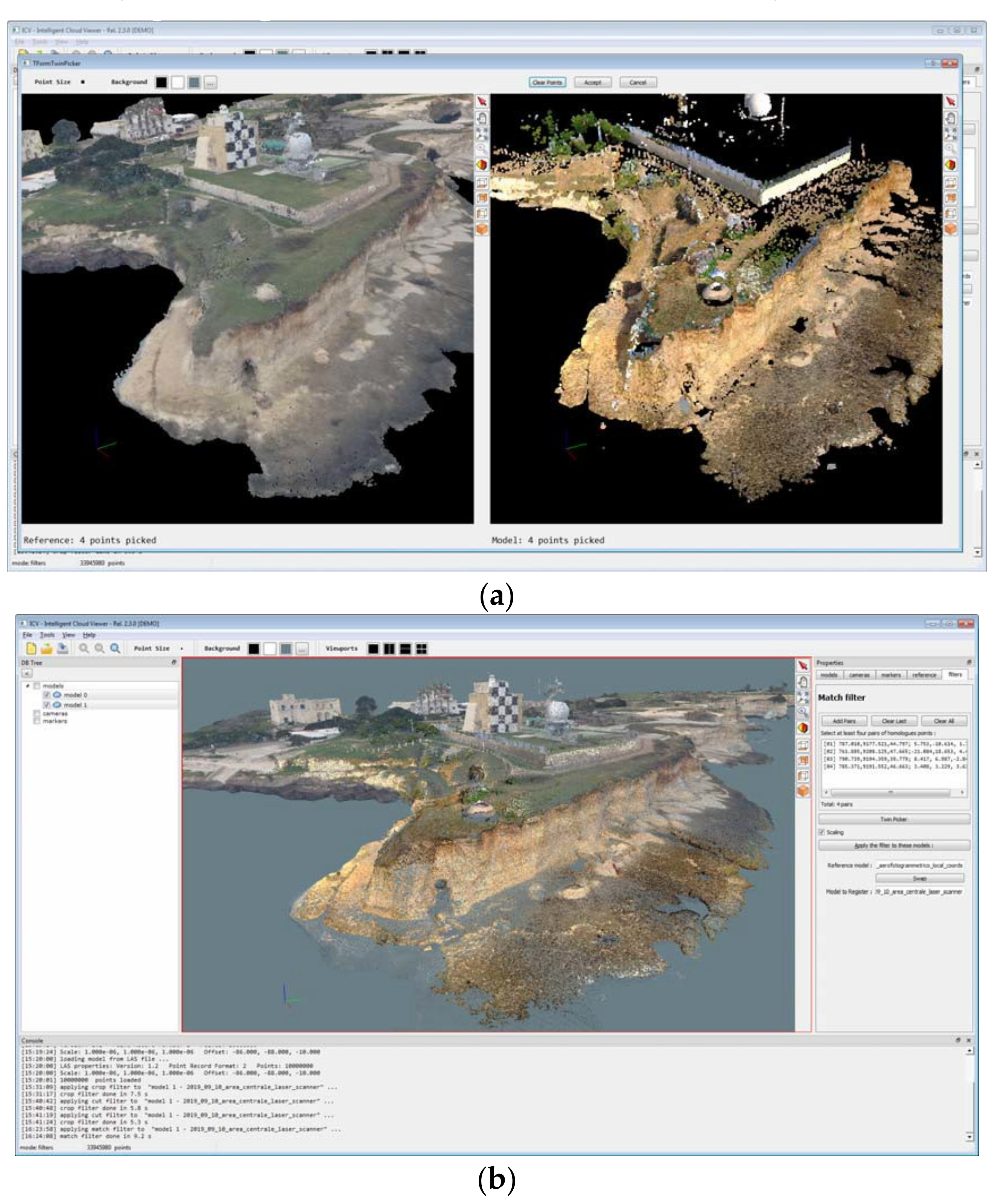Collapse the models branch in DB Tree
995x1204 pixels.
(27, 686)
